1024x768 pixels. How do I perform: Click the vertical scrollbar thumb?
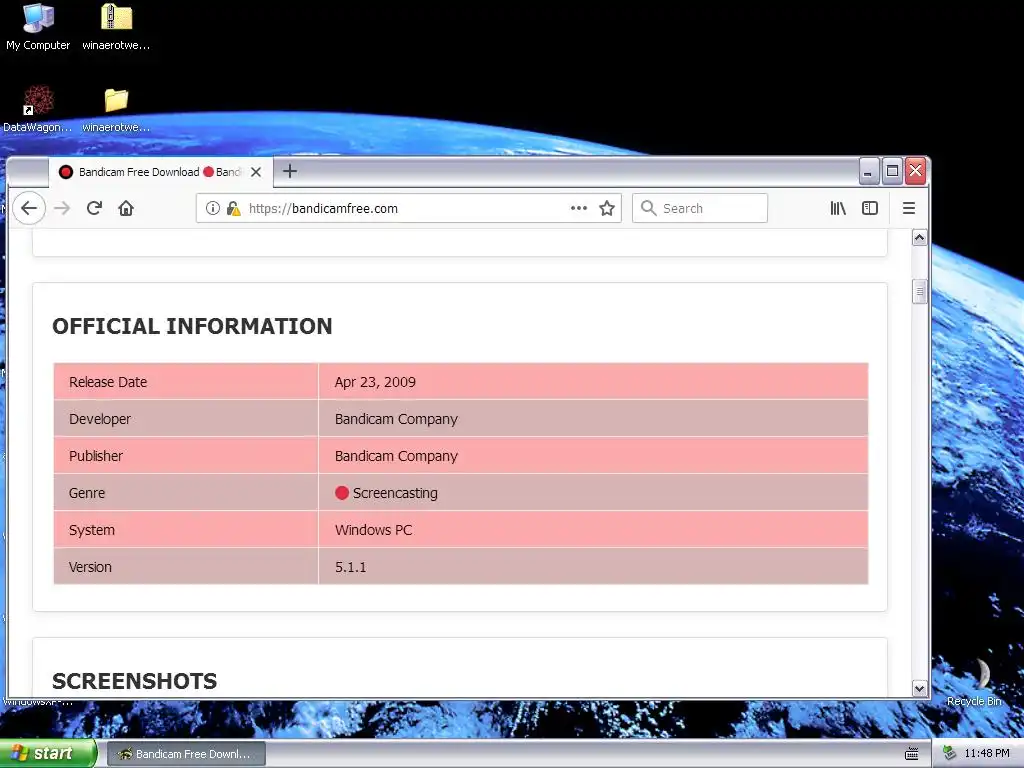[920, 291]
